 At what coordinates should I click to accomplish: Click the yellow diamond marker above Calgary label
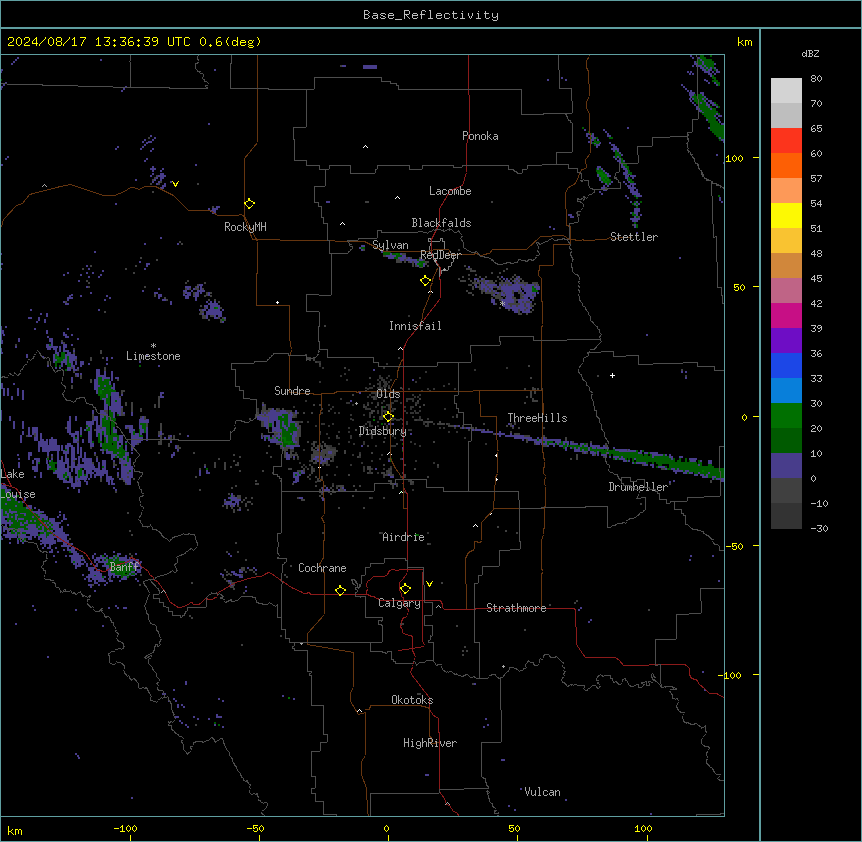[x=405, y=589]
